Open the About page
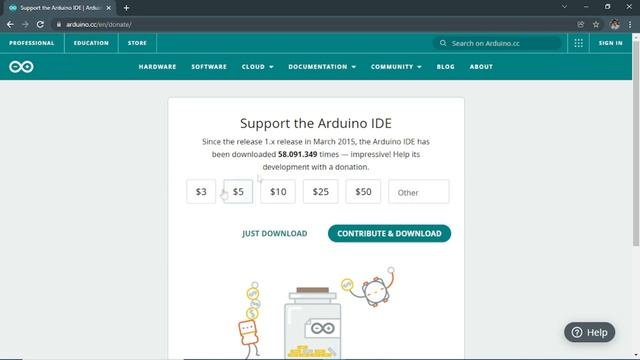This screenshot has width=640, height=360. (x=481, y=67)
